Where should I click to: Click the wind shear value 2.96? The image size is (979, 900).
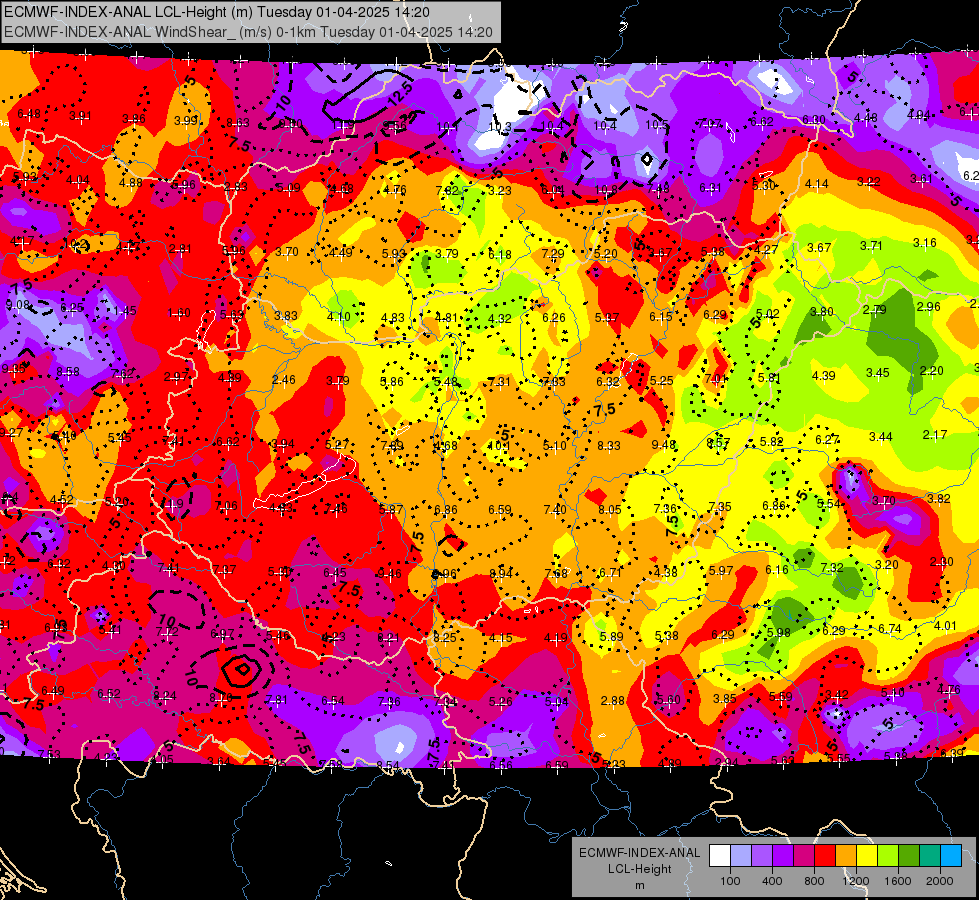928,307
